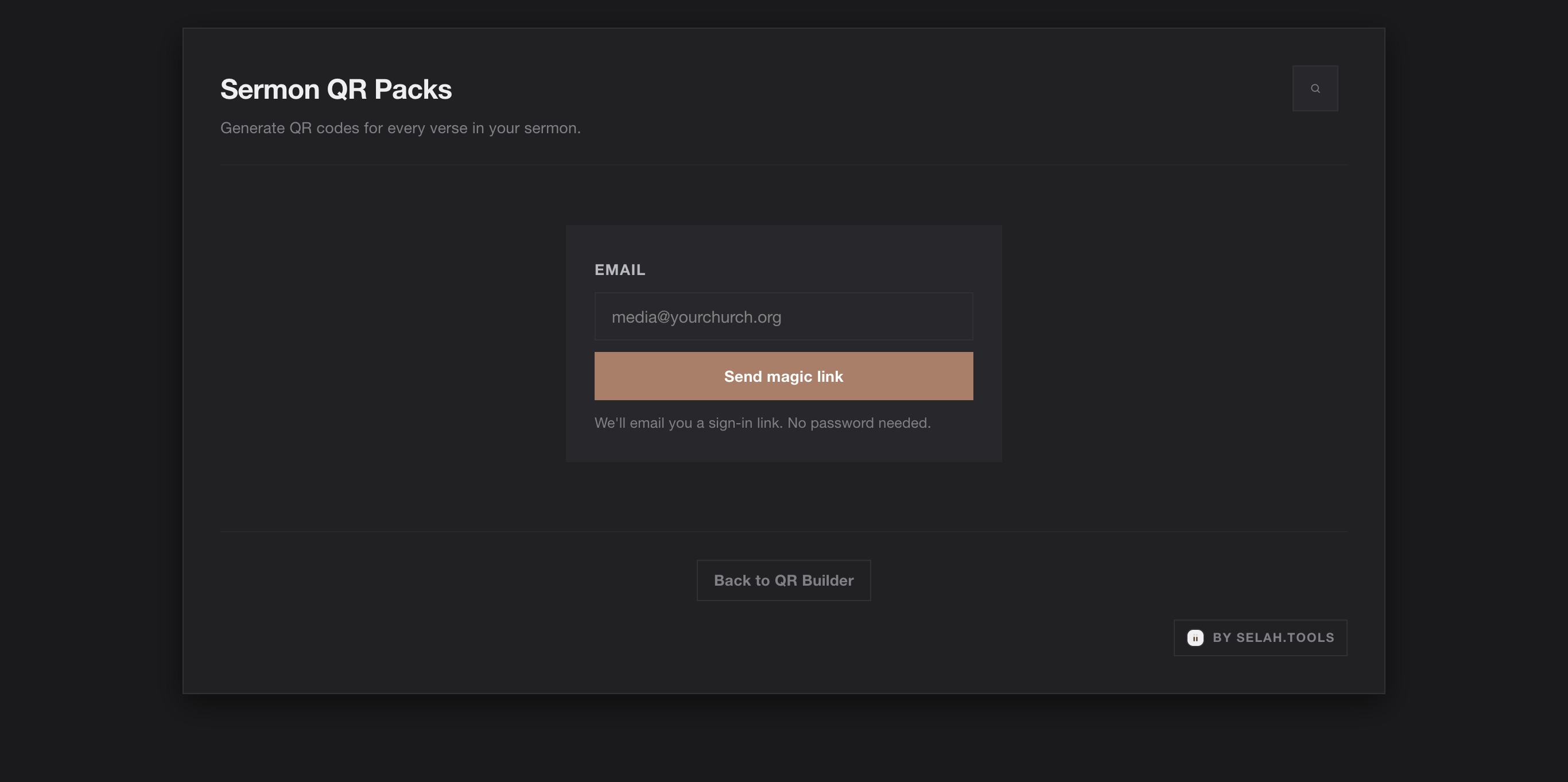1568x782 pixels.
Task: Return to the QR Builder page
Action: click(783, 580)
